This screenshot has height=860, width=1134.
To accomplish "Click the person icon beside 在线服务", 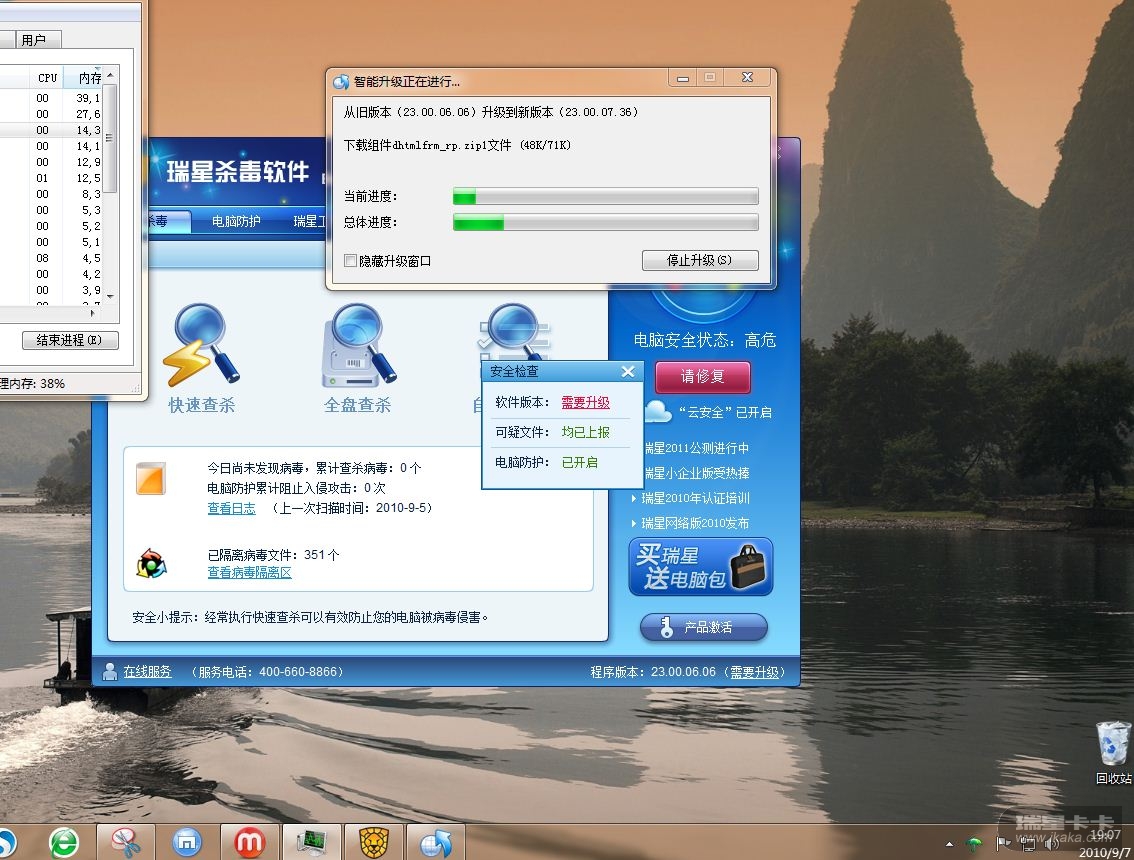I will (x=110, y=671).
